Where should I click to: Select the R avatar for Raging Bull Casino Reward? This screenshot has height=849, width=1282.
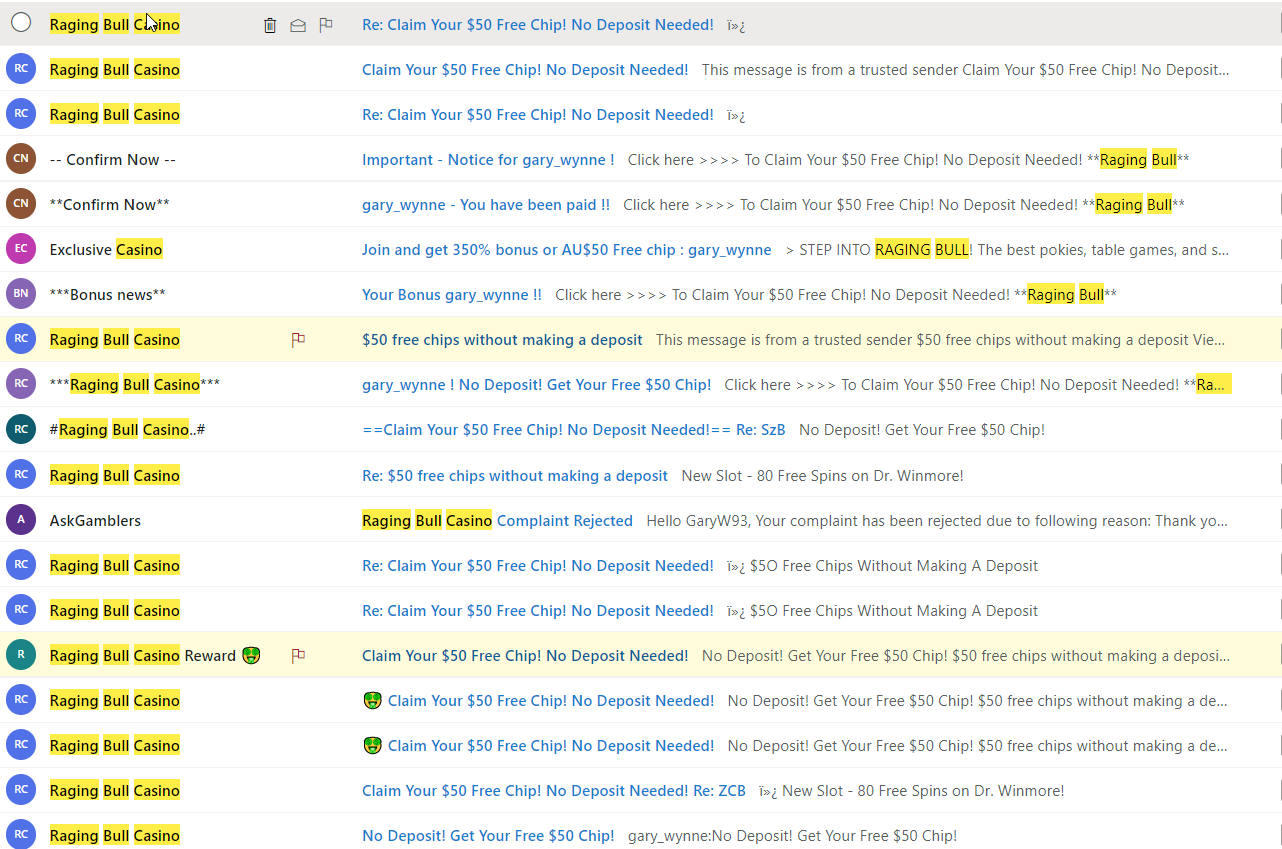[21, 655]
